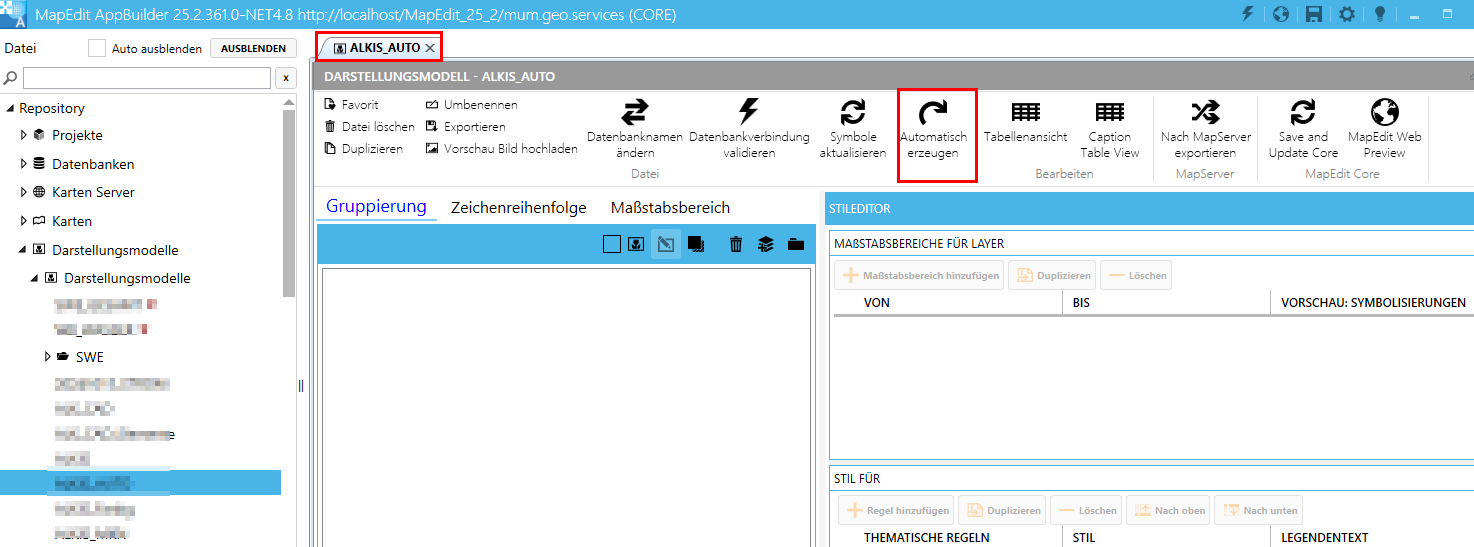Click Datei löschen trash item
Viewport: 1474px width, 547px height.
[x=369, y=126]
